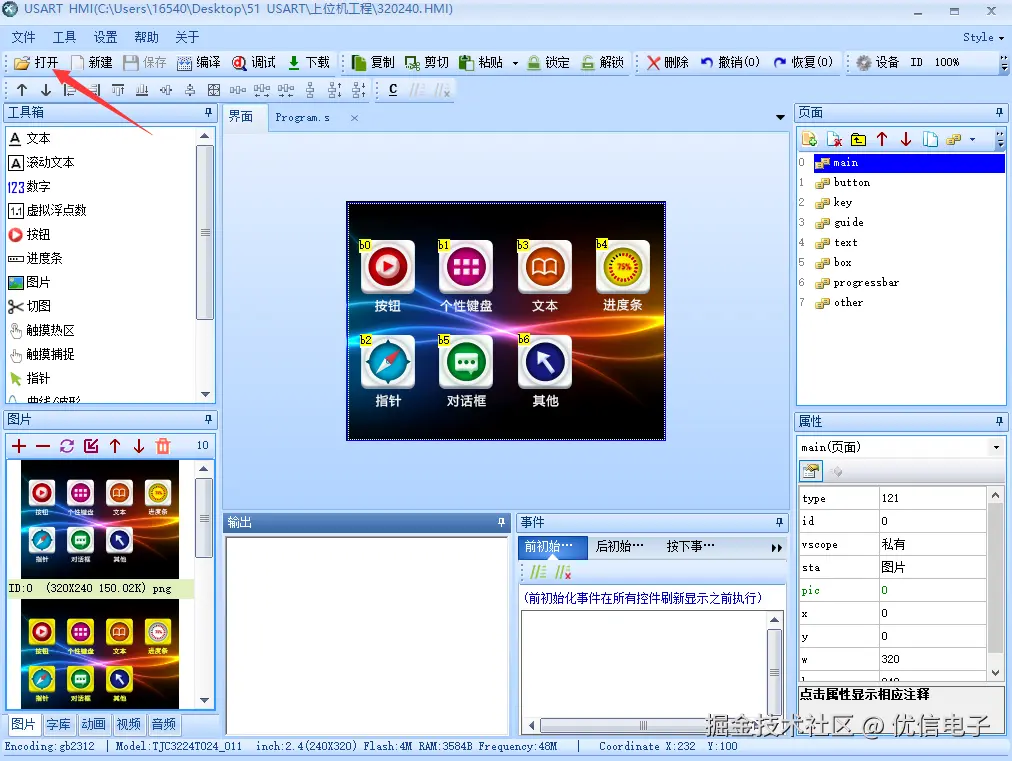
Task: Start 调试 debug mode
Action: 254,62
